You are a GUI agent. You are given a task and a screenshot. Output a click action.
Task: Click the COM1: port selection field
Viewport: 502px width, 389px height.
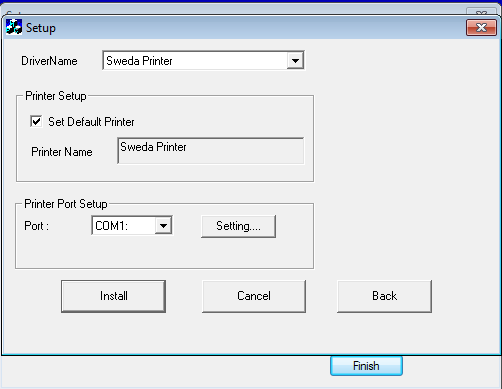(132, 226)
